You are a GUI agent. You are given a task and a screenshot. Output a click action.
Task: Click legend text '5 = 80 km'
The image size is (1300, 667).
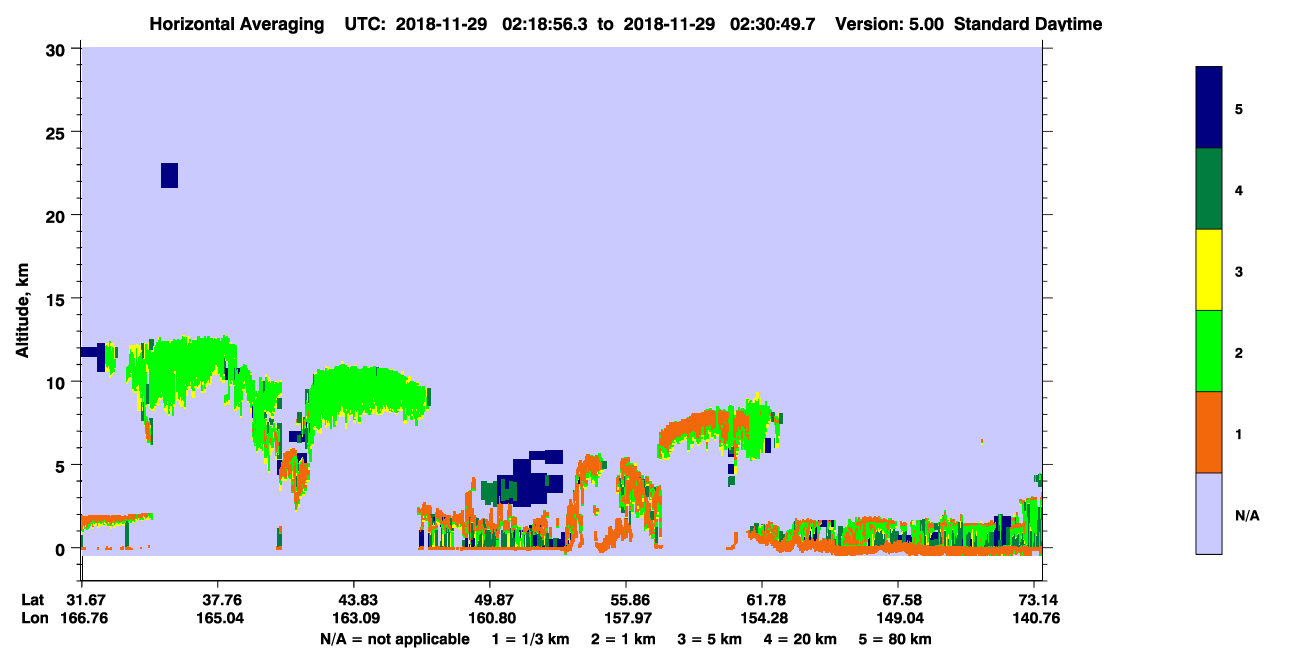pos(895,639)
